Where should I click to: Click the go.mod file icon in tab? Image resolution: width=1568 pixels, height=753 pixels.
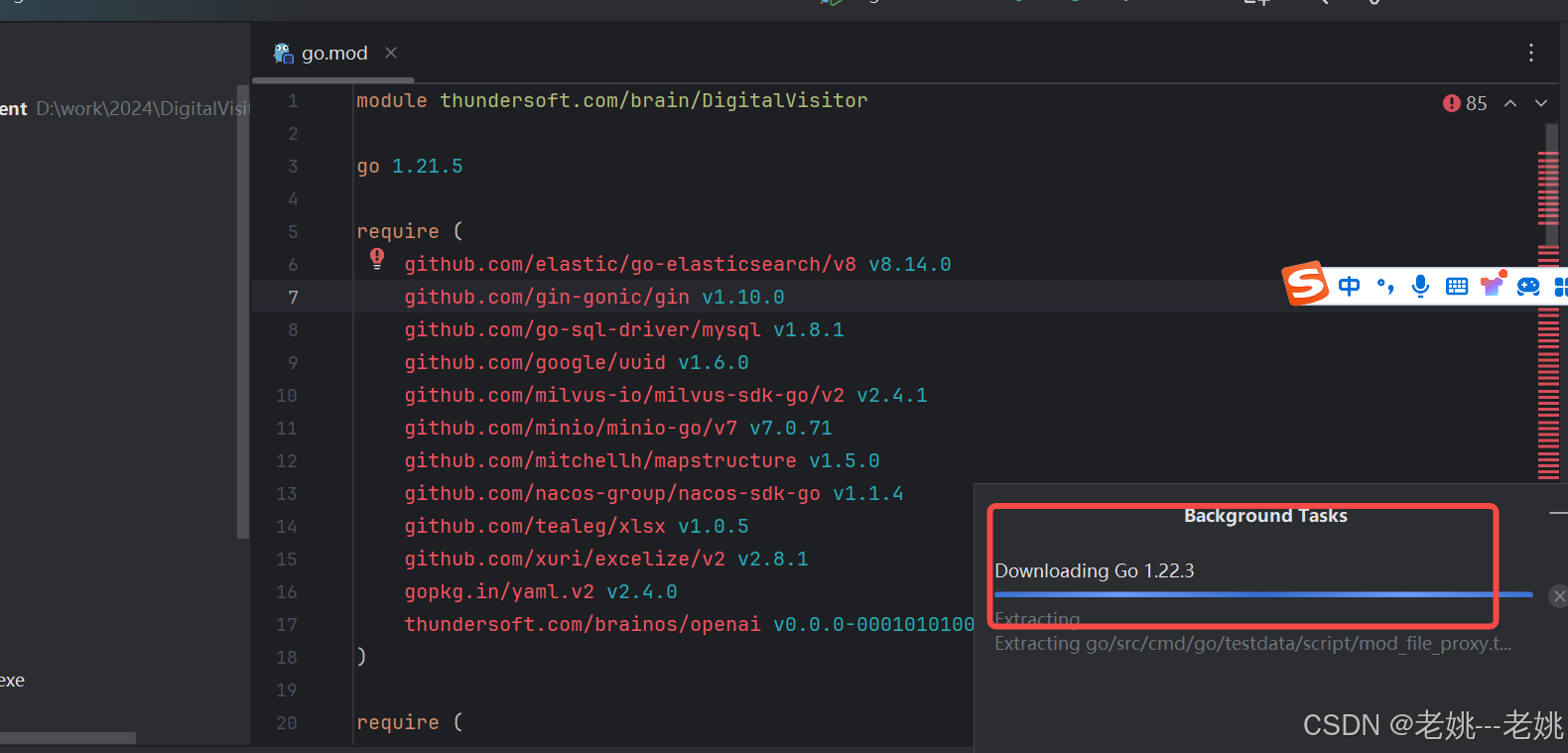(284, 53)
